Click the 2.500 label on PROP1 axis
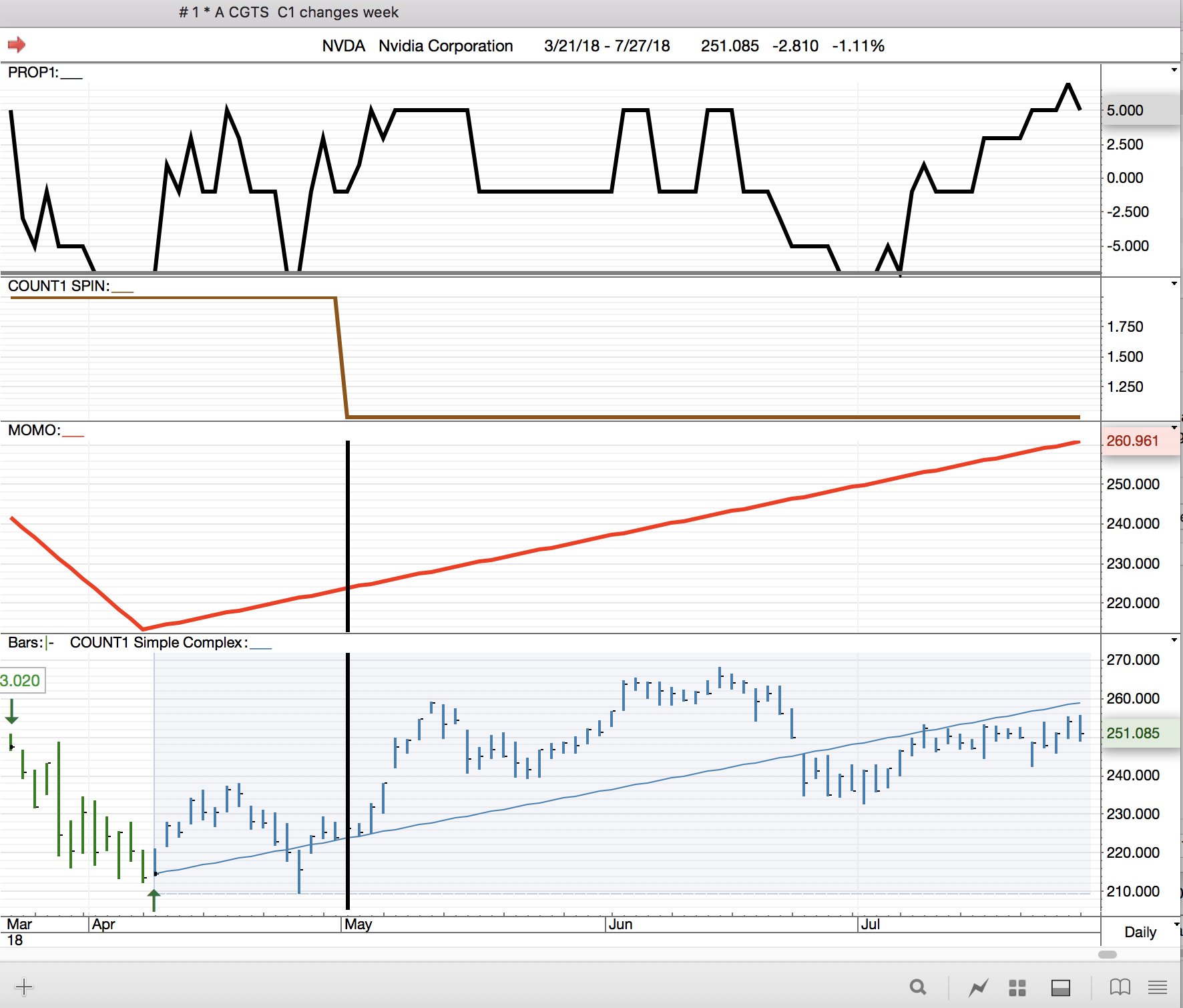1183x1008 pixels. [1125, 144]
